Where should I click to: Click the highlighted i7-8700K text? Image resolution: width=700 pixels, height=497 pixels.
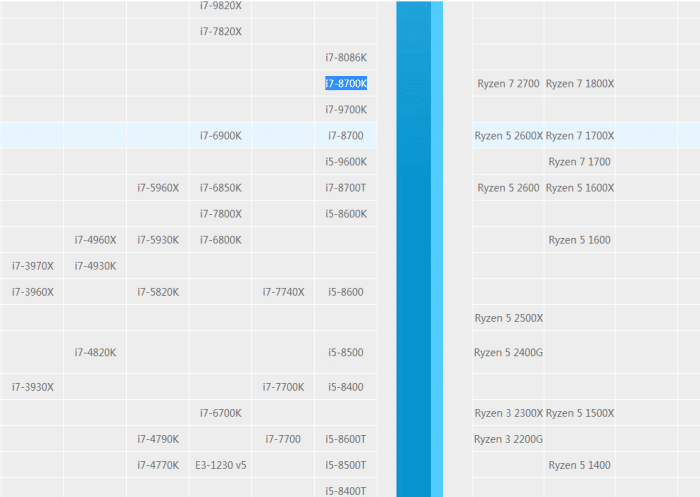pos(346,83)
